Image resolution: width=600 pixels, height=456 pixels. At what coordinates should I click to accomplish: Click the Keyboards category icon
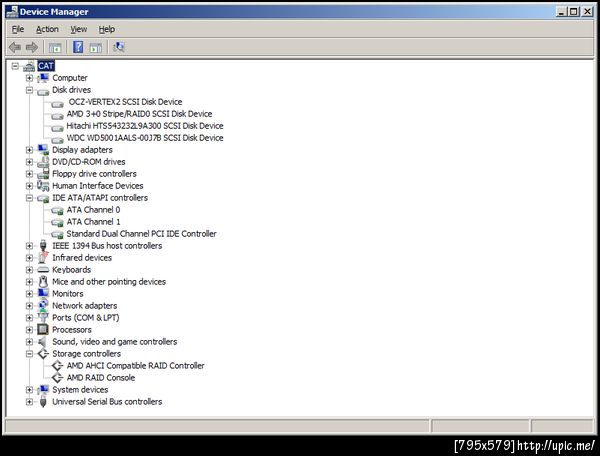tap(43, 270)
